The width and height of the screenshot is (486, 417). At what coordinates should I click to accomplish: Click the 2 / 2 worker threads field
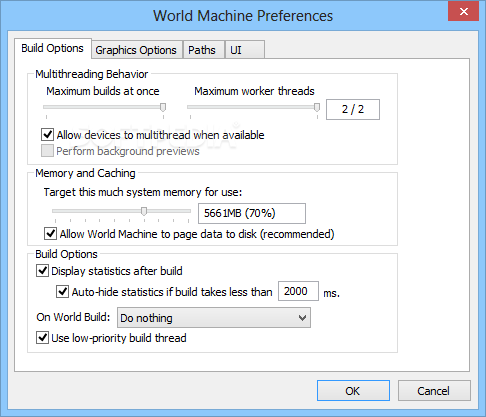(x=353, y=109)
